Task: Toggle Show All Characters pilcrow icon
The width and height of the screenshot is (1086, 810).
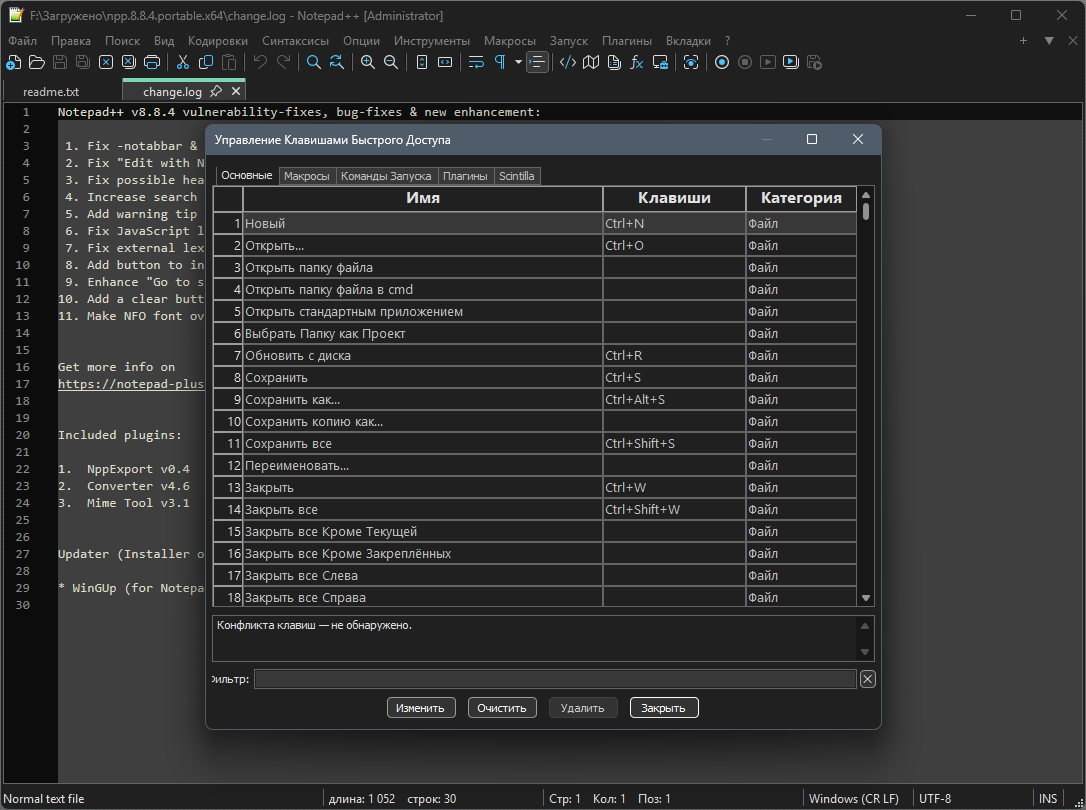Action: [499, 62]
